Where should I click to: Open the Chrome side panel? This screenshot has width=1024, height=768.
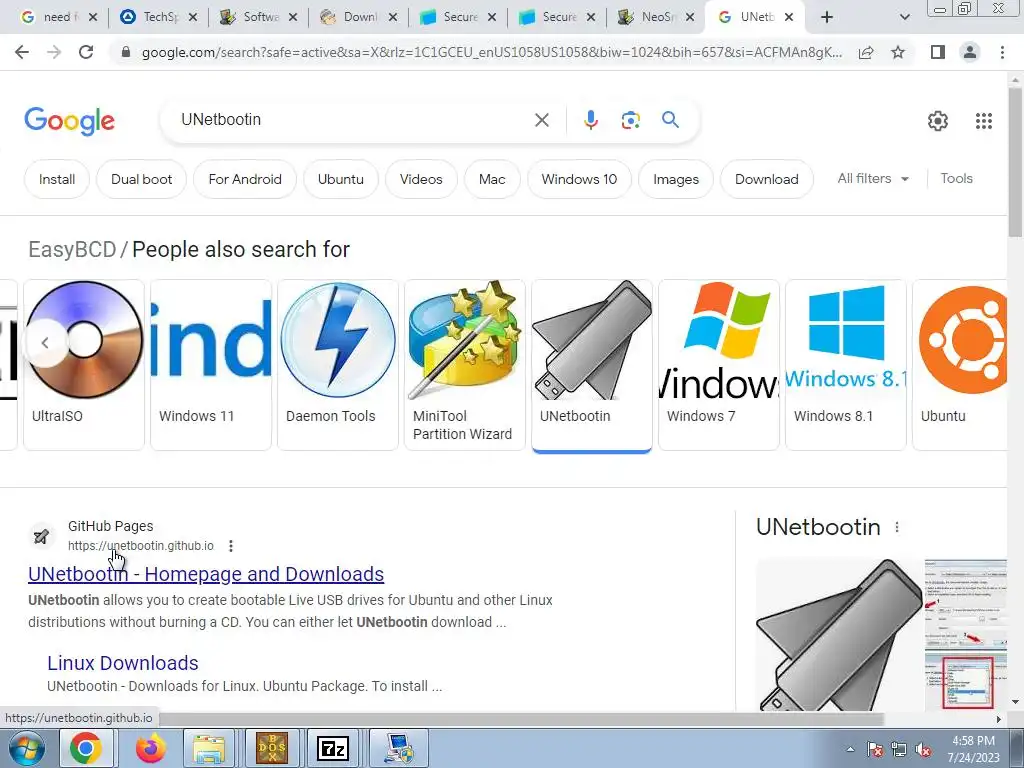(938, 52)
